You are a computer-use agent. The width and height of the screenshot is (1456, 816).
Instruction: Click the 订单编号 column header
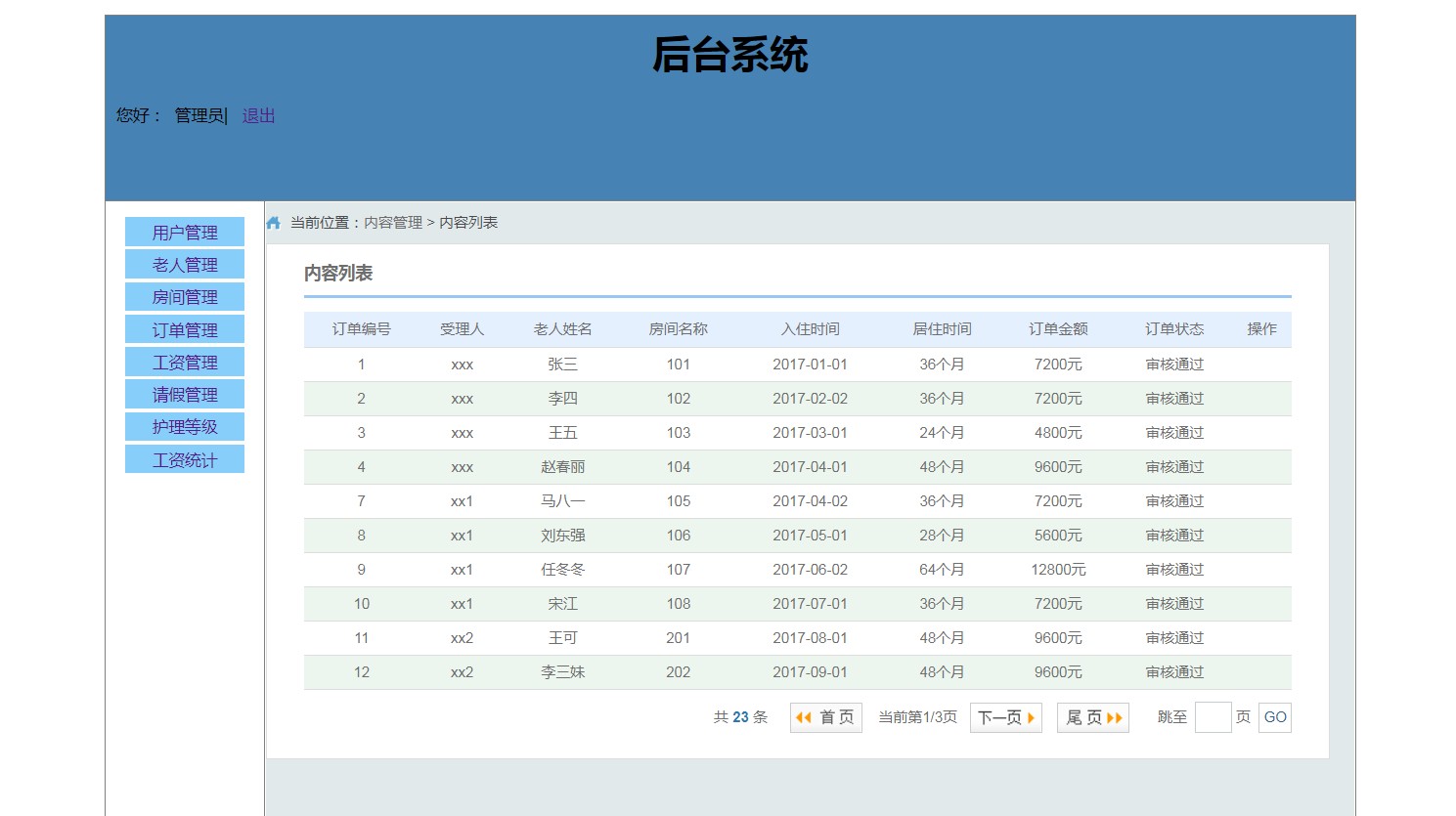361,329
